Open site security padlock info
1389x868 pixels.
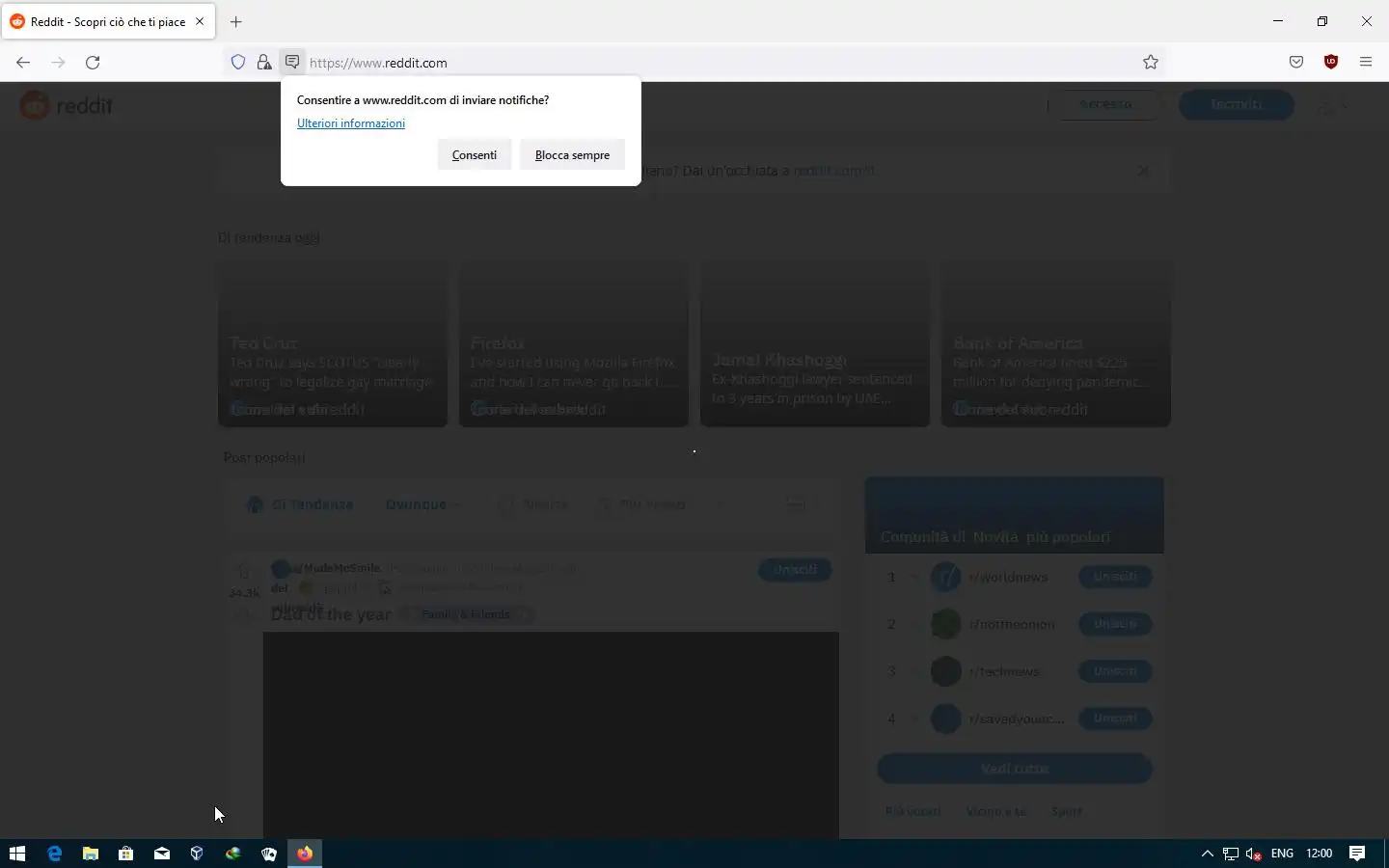[x=263, y=63]
